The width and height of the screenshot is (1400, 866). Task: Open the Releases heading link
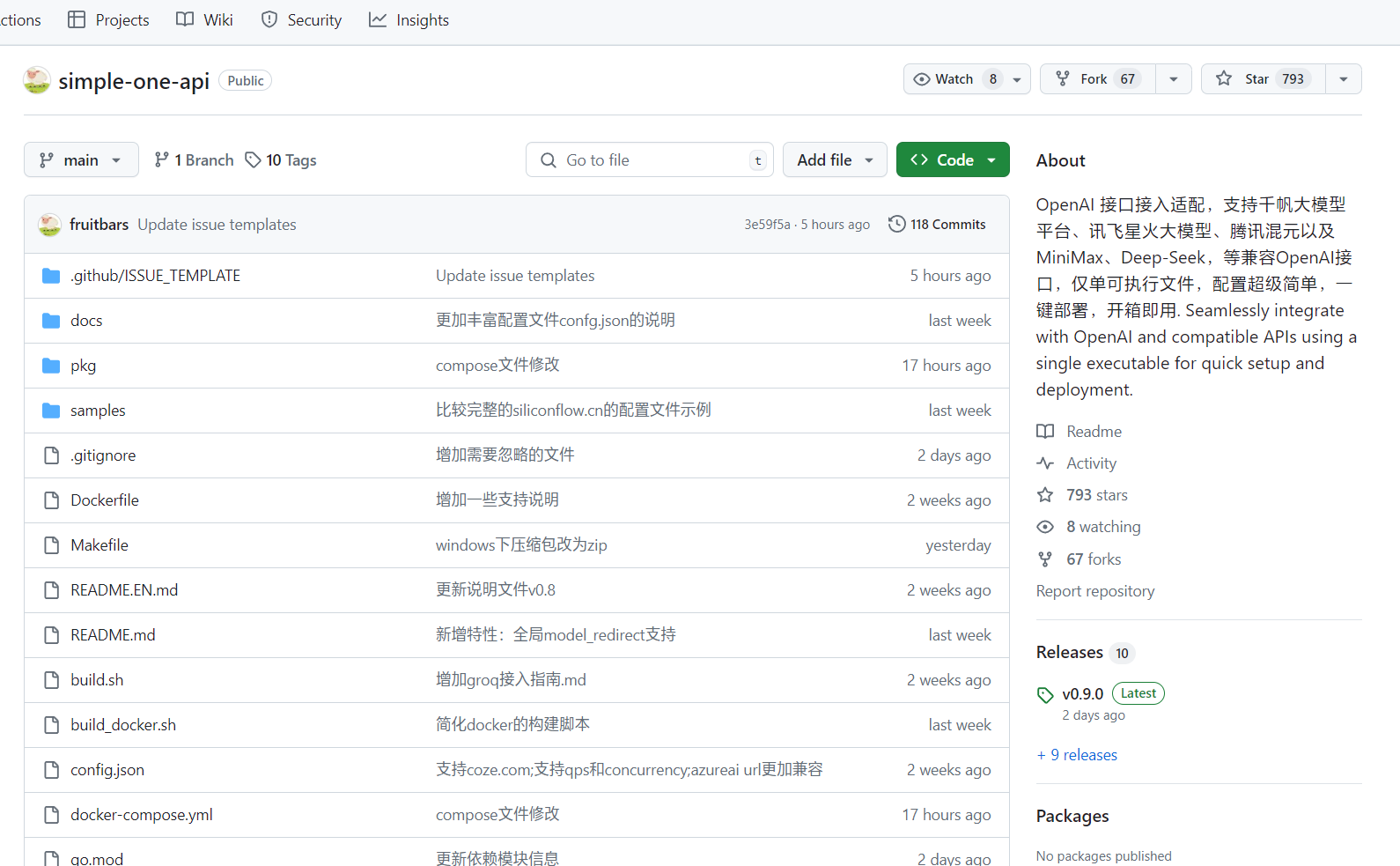pos(1070,652)
